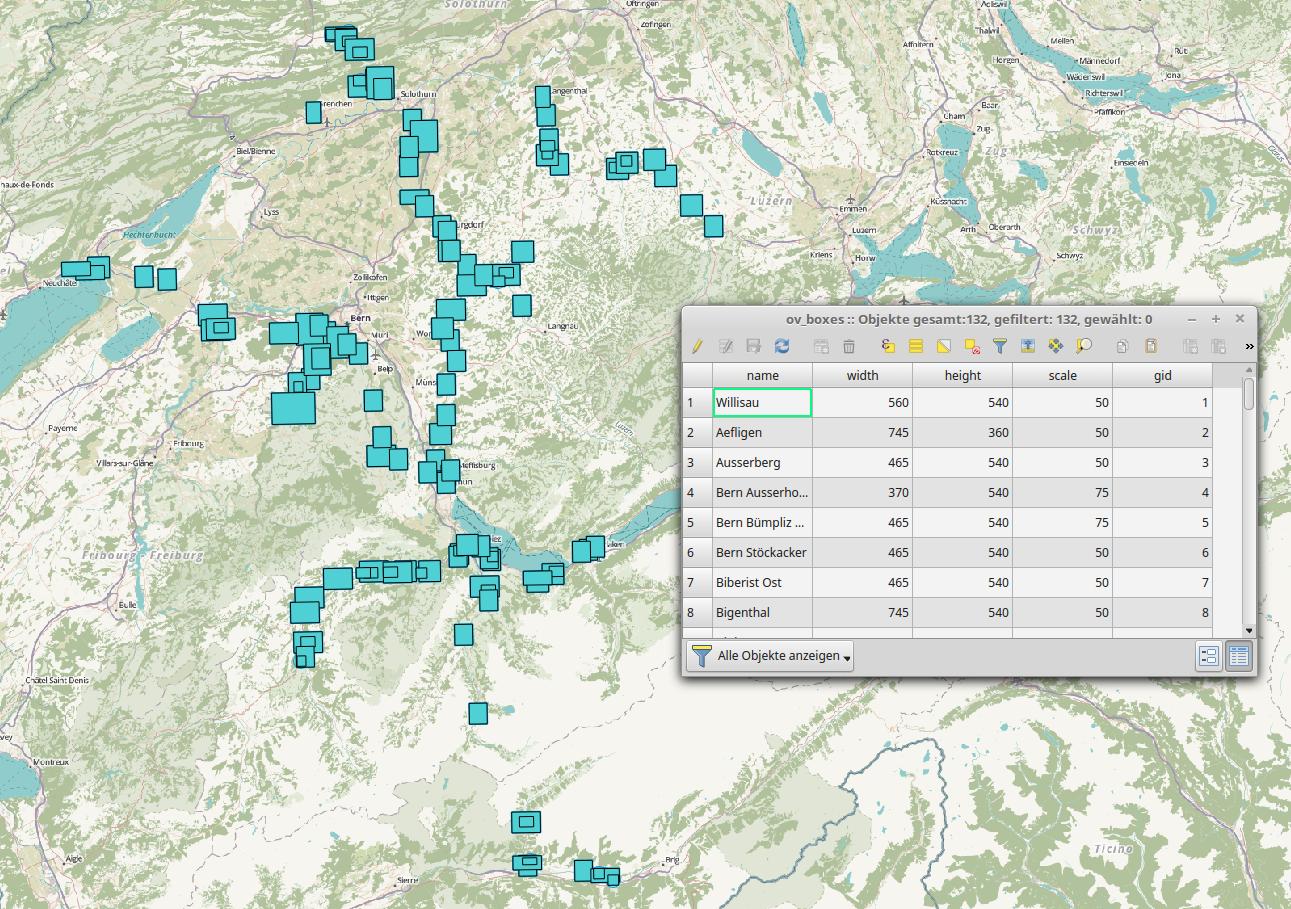1291x909 pixels.
Task: Click the 'Willisau' name cell
Action: point(762,403)
